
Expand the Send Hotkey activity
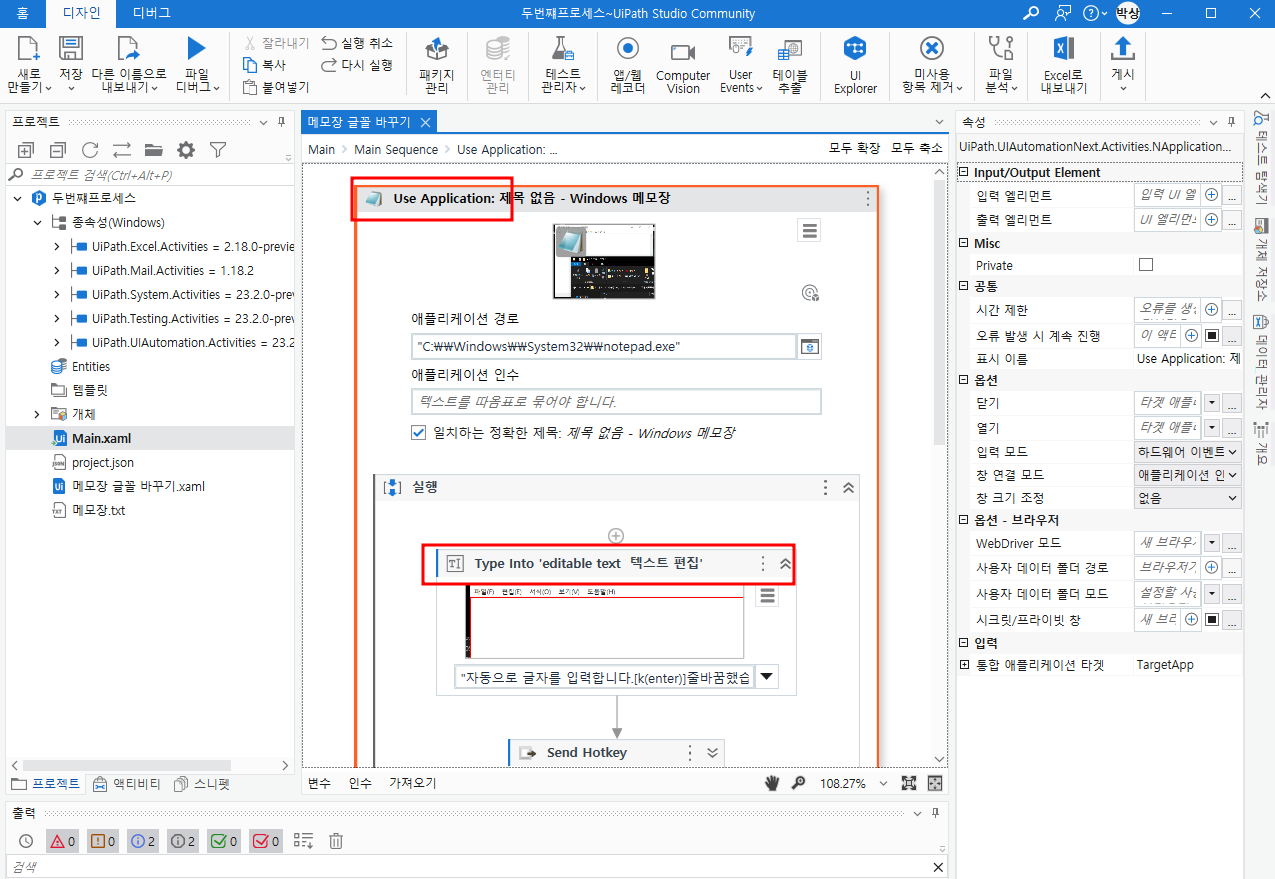pos(712,753)
